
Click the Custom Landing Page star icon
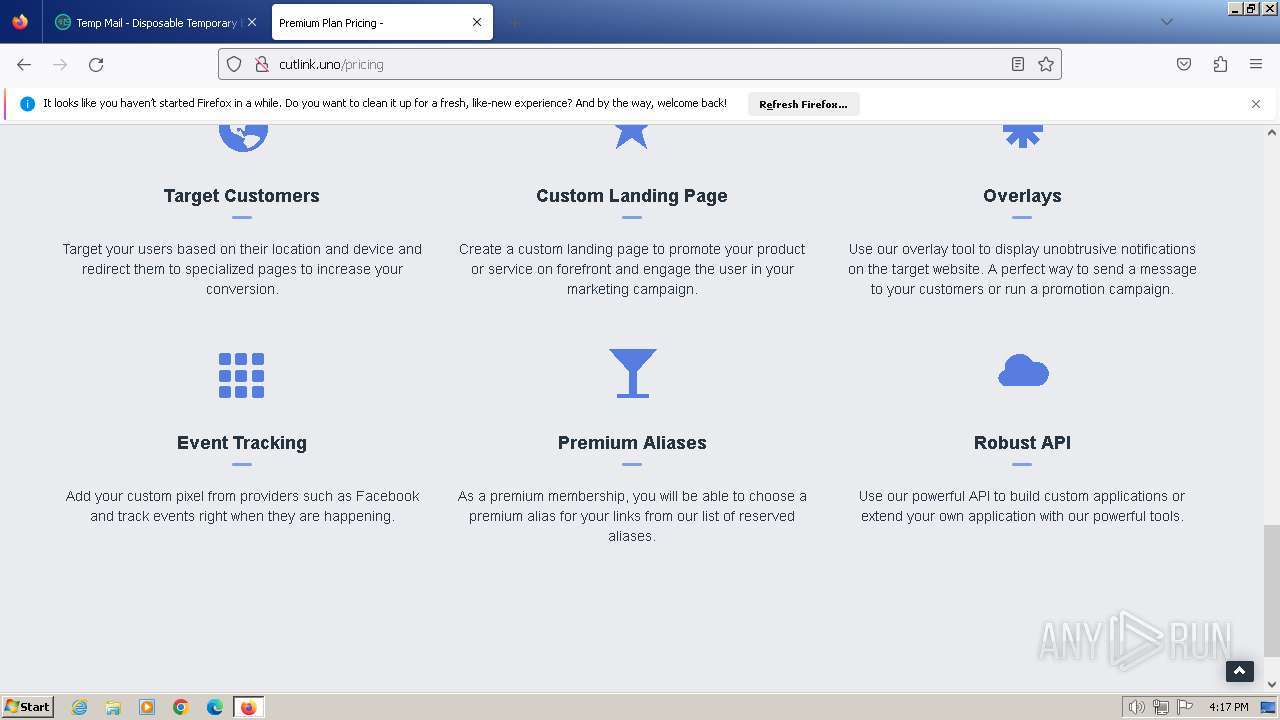(632, 136)
